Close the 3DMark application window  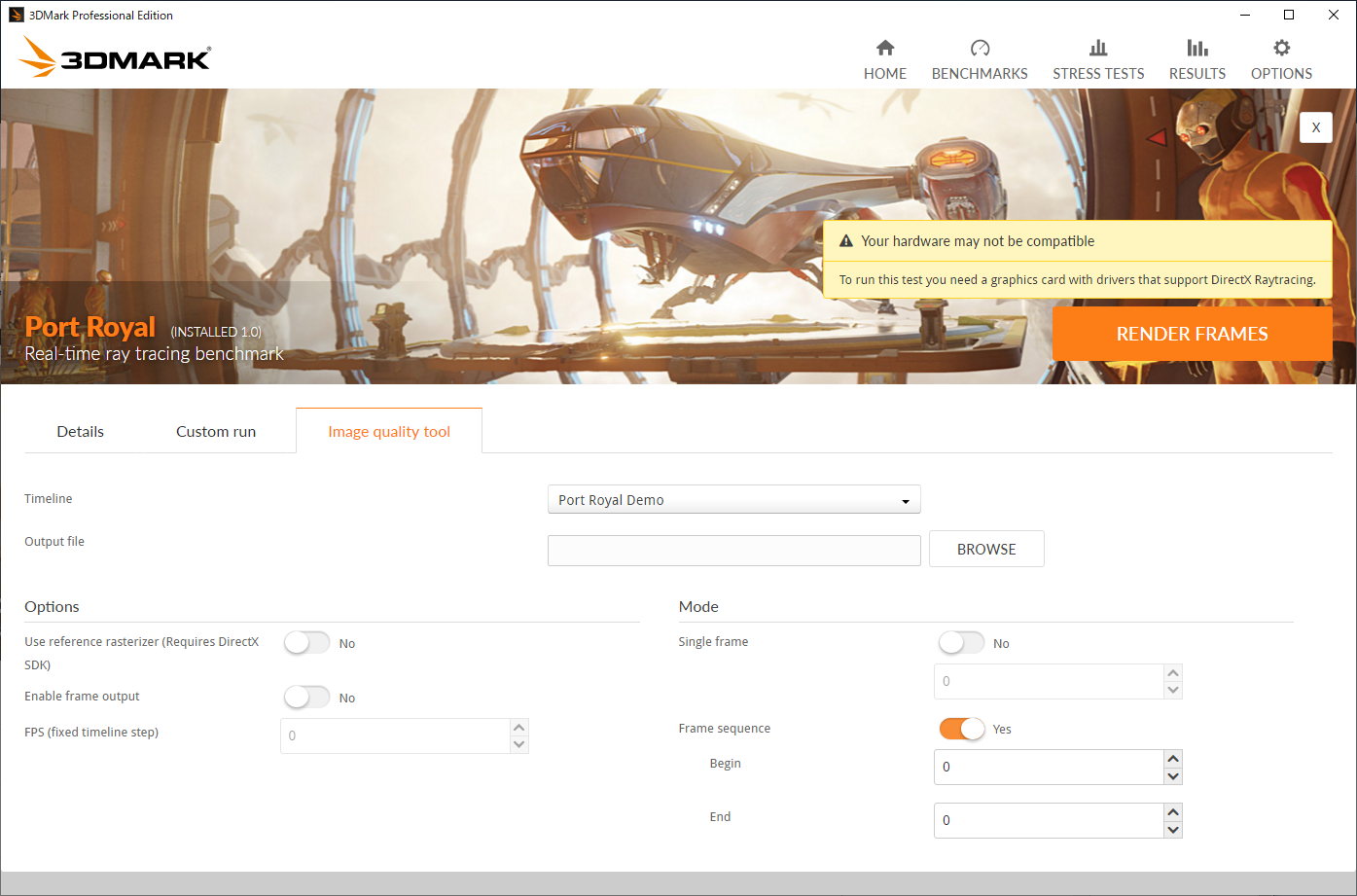[1334, 15]
